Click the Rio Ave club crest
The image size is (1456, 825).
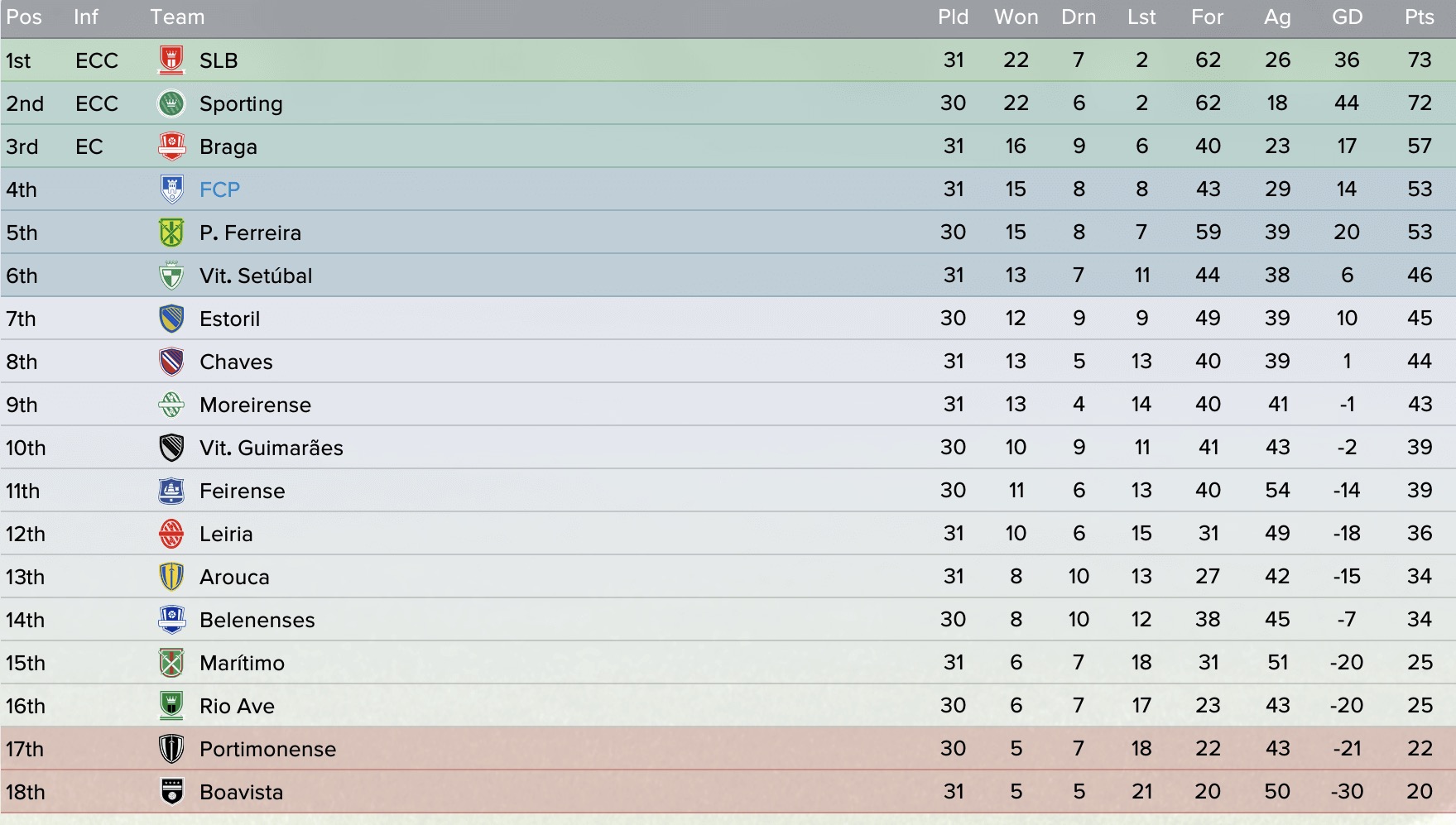tap(171, 706)
